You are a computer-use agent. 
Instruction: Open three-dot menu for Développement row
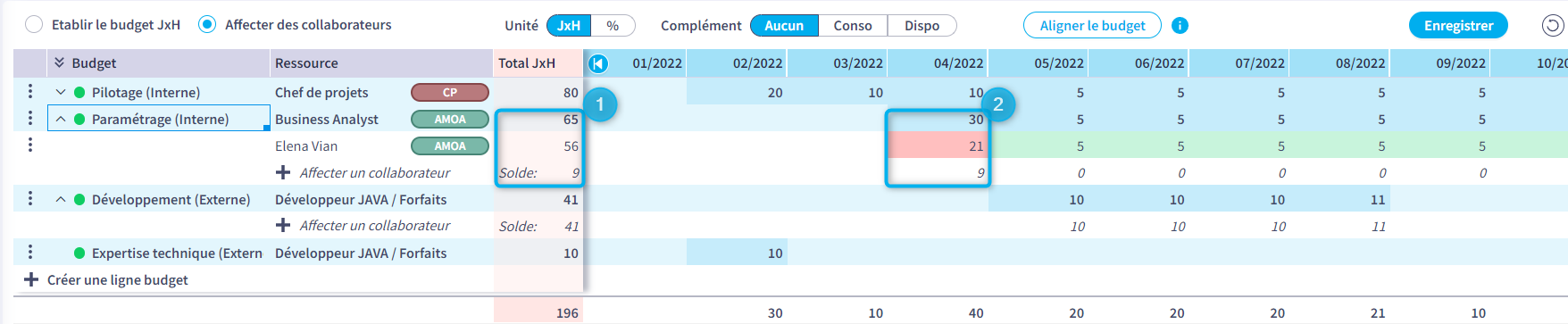click(30, 198)
